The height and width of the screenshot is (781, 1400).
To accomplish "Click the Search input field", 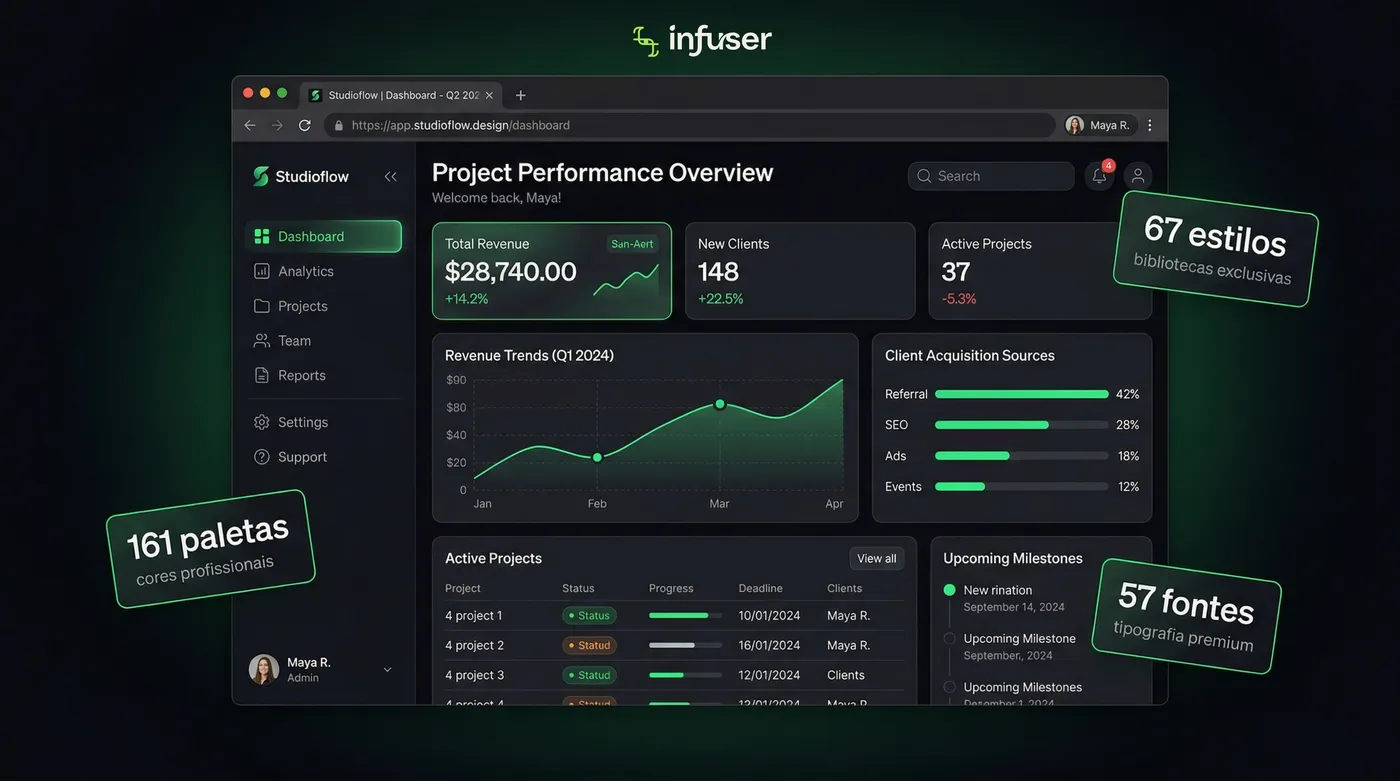I will click(x=991, y=176).
